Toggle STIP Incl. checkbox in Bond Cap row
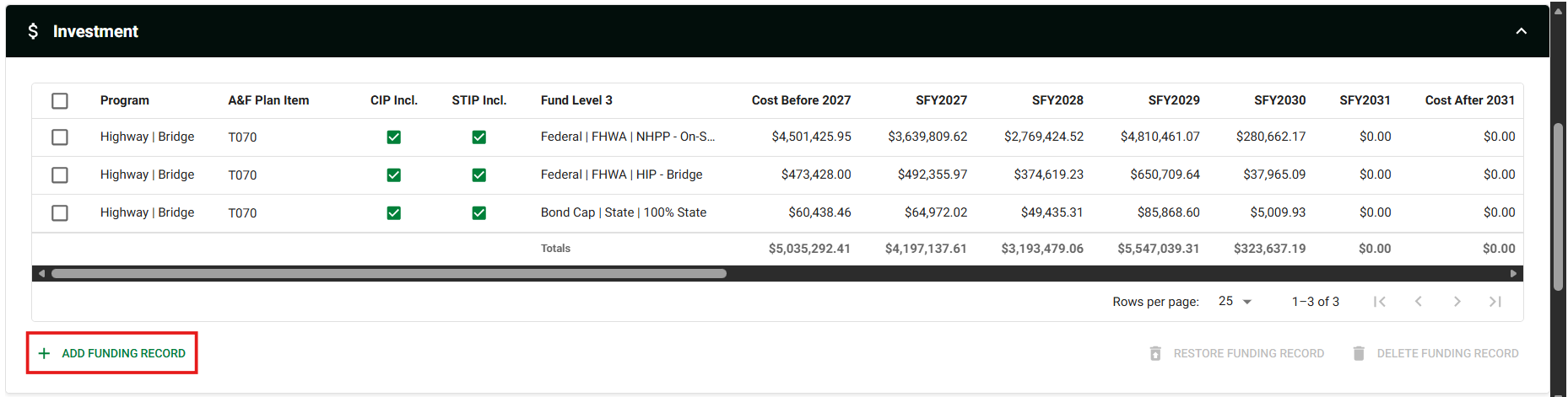This screenshot has width=1568, height=397. (x=479, y=213)
